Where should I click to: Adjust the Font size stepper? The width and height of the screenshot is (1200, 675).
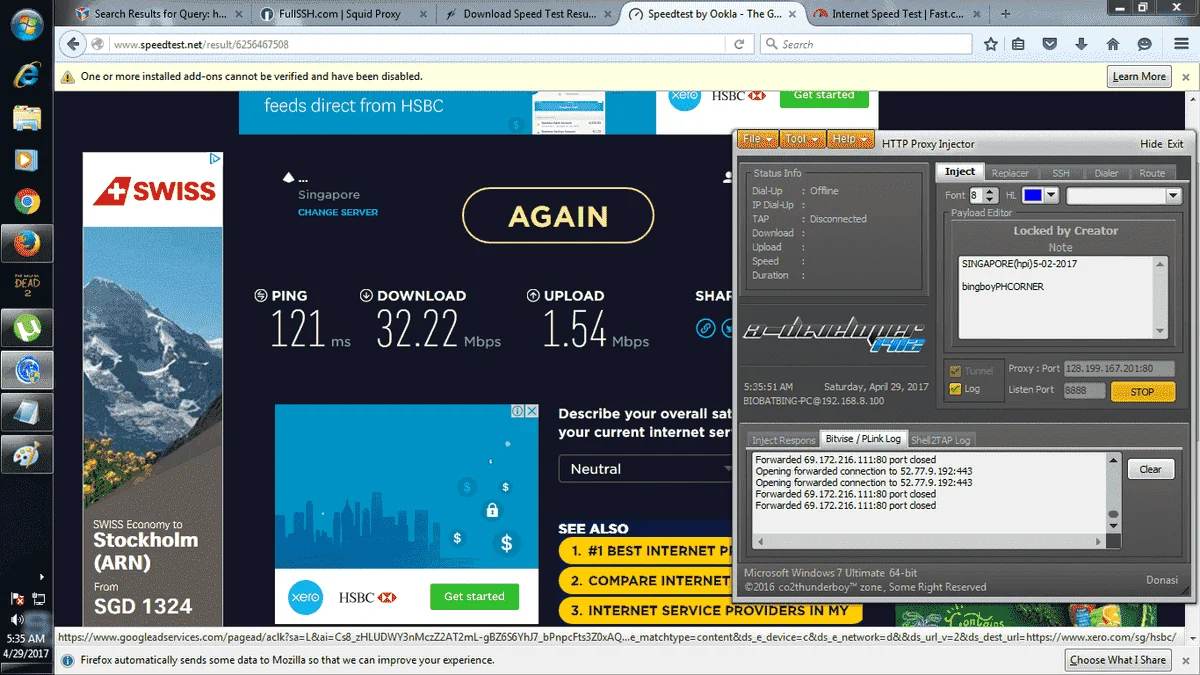click(x=990, y=196)
